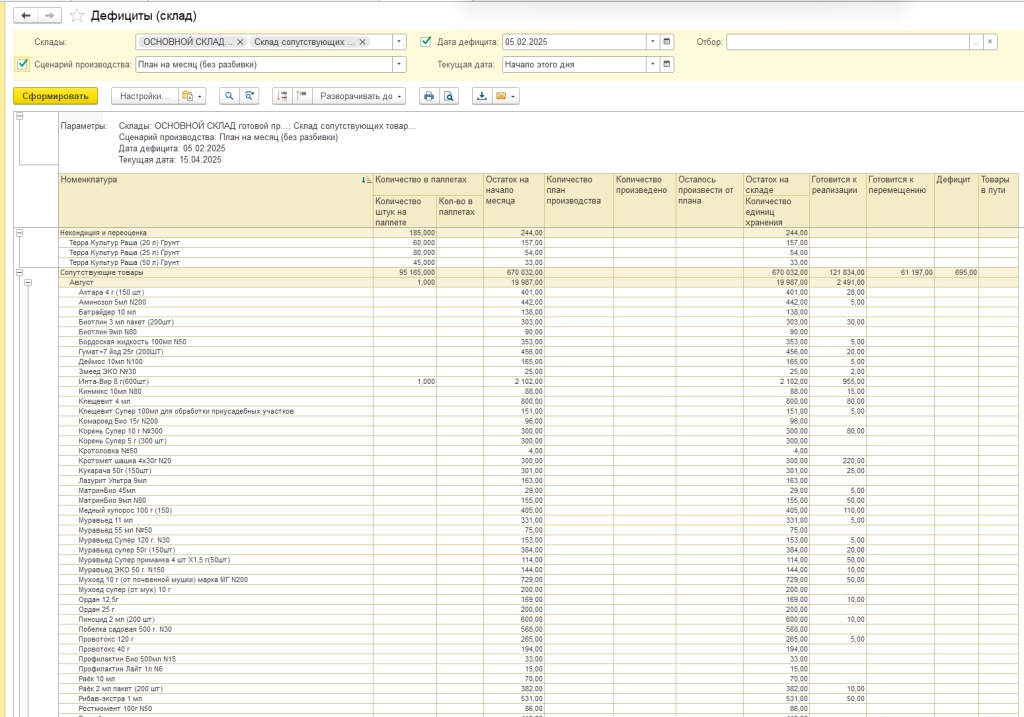This screenshot has width=1024, height=717.
Task: Remove ОСНОВНОЙ СКЛАД tag from Склады filter
Action: pos(240,42)
